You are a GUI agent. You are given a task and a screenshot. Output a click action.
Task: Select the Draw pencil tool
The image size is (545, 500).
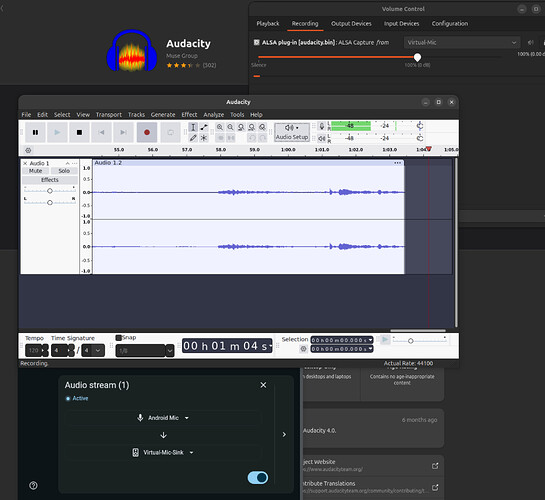[x=193, y=138]
